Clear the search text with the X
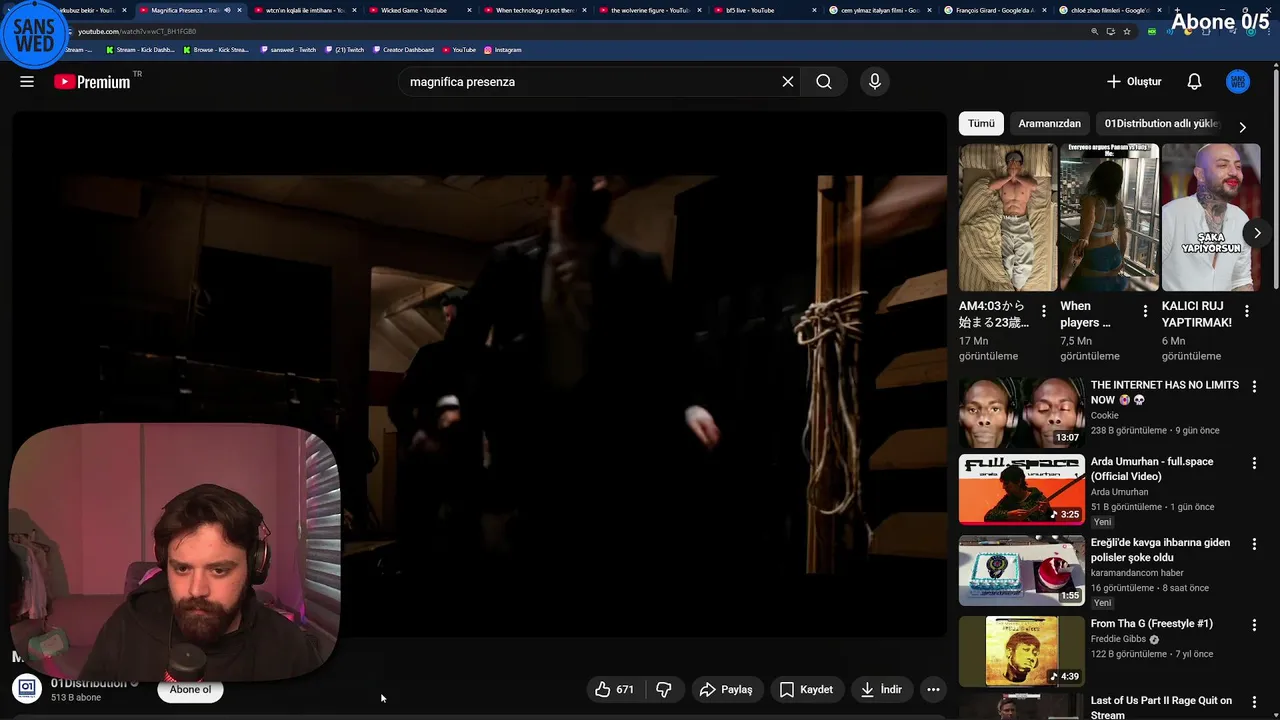The width and height of the screenshot is (1280, 720). [x=788, y=82]
